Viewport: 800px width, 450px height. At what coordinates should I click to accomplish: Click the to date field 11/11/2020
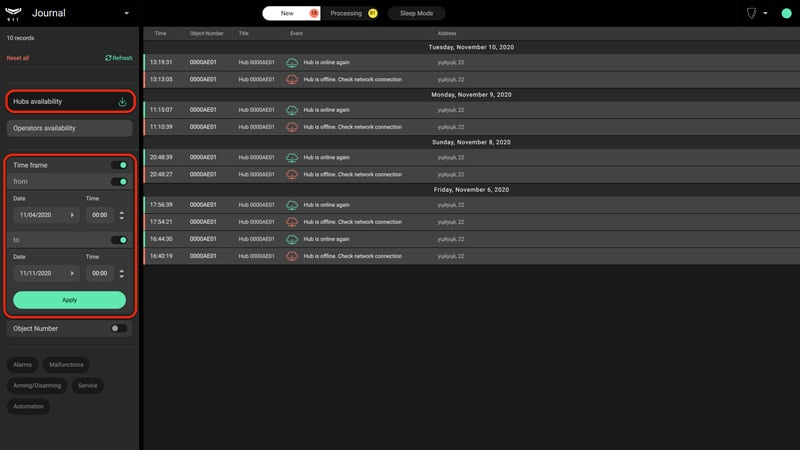(x=46, y=273)
